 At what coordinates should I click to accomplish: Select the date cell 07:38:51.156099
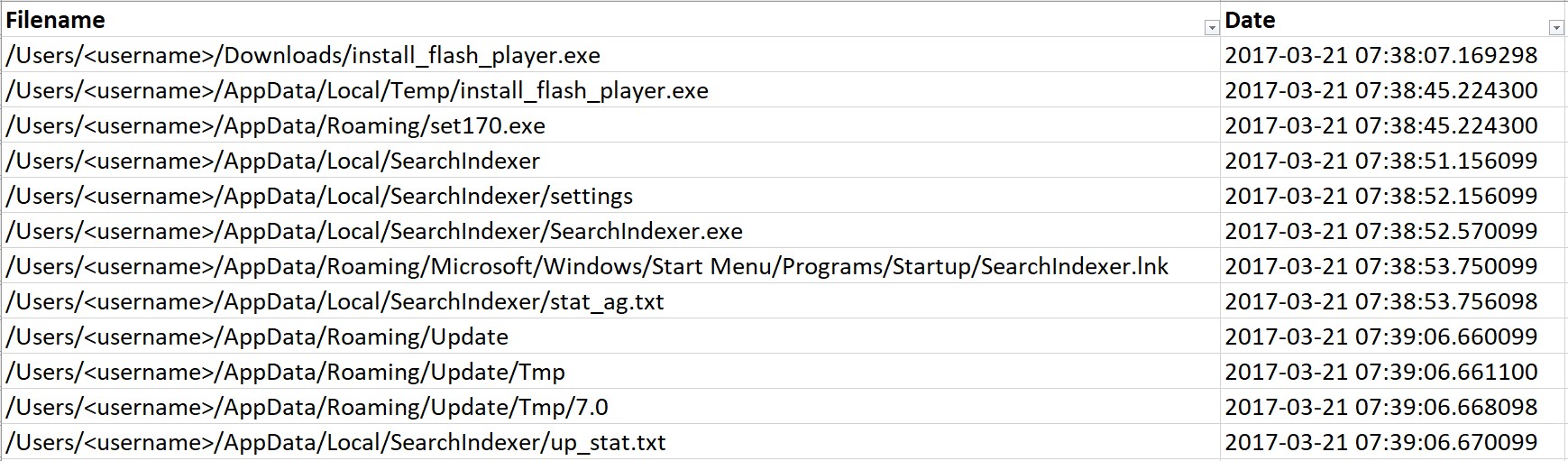click(1380, 161)
